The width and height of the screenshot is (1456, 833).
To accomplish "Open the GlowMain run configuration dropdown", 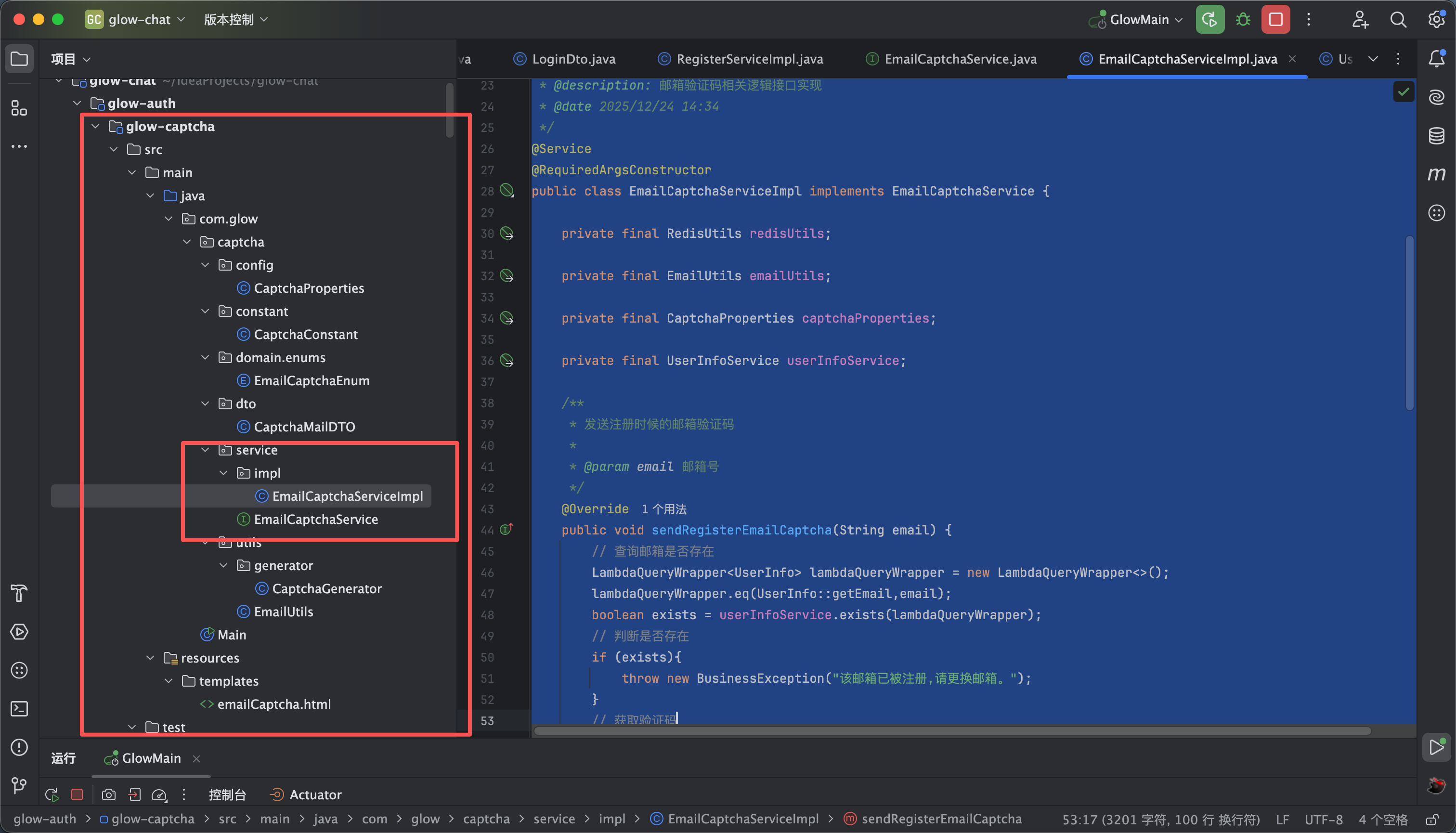I will pyautogui.click(x=1139, y=19).
